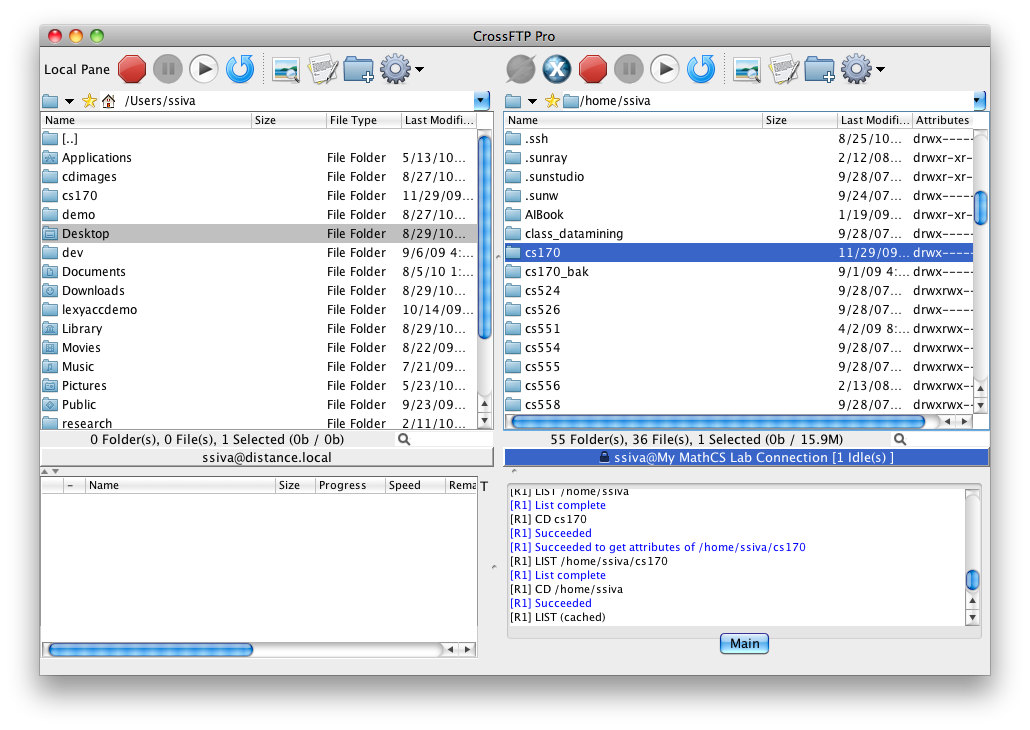Refresh the remote /home/ssiva listing
This screenshot has width=1030, height=730.
701,69
